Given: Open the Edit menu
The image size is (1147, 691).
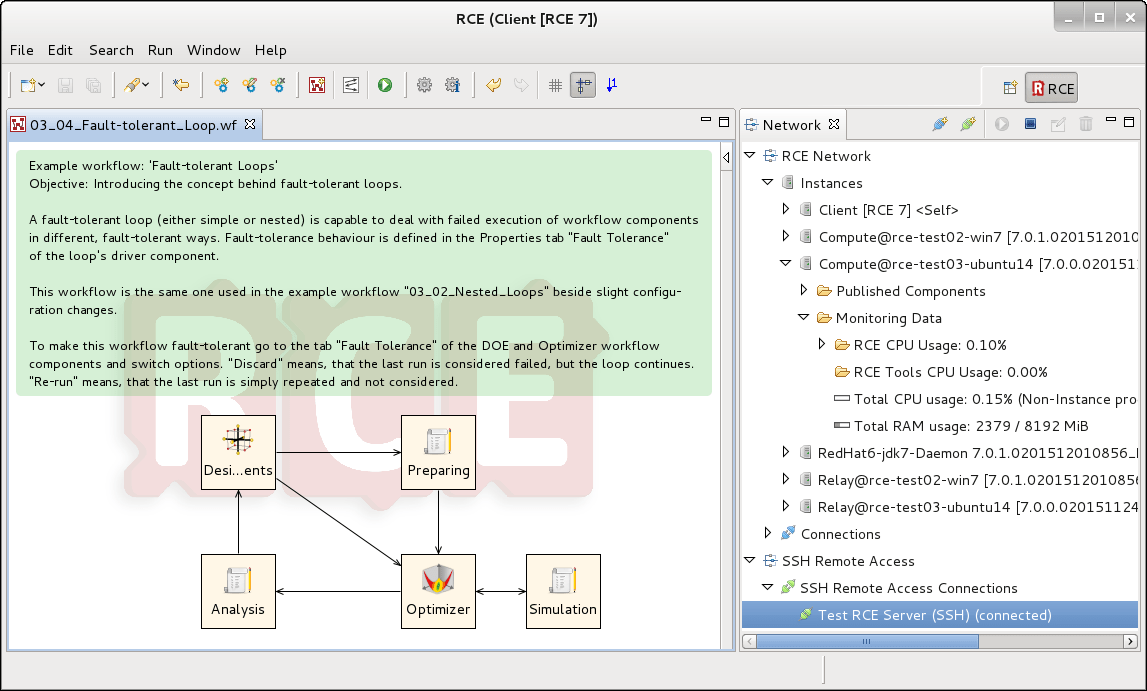Looking at the screenshot, I should pos(60,50).
